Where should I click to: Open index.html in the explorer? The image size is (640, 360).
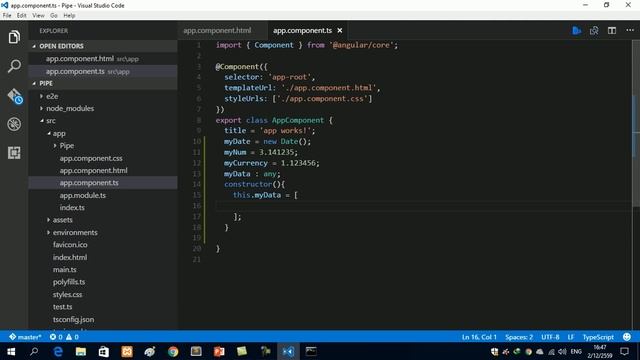coord(70,258)
